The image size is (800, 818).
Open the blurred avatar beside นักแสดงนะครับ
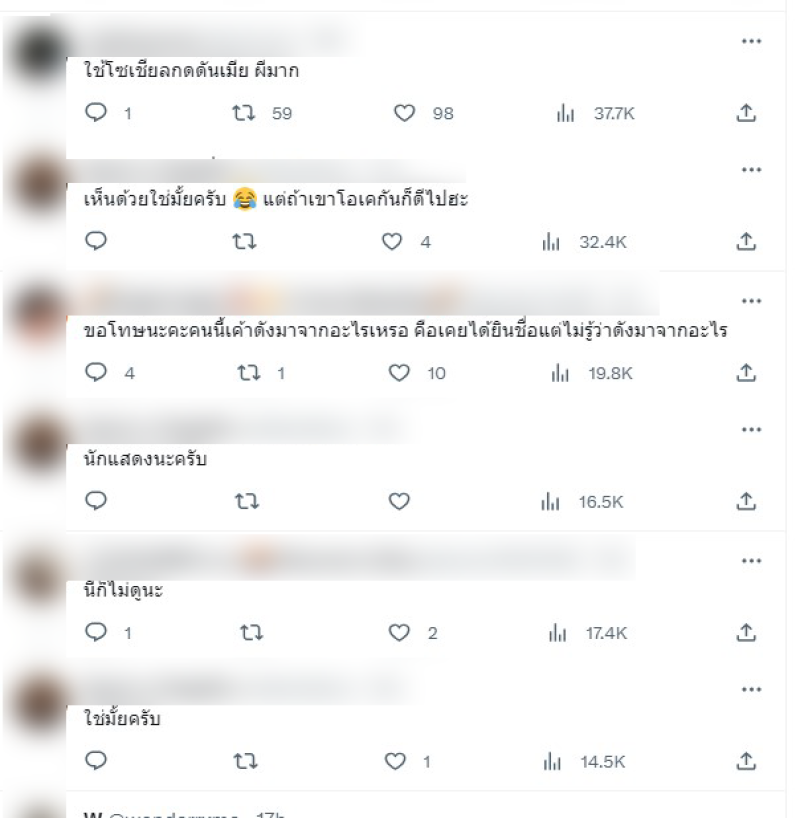click(39, 444)
